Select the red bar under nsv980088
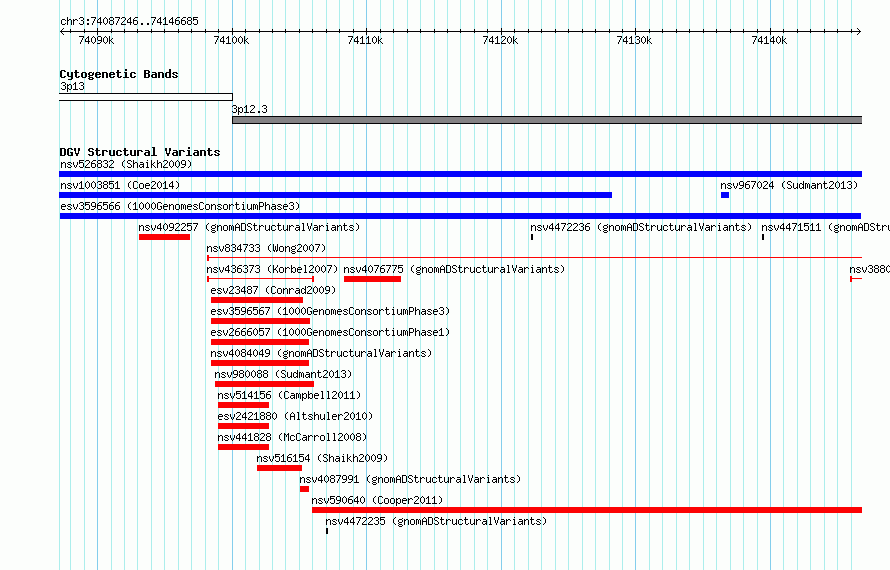 tap(264, 384)
